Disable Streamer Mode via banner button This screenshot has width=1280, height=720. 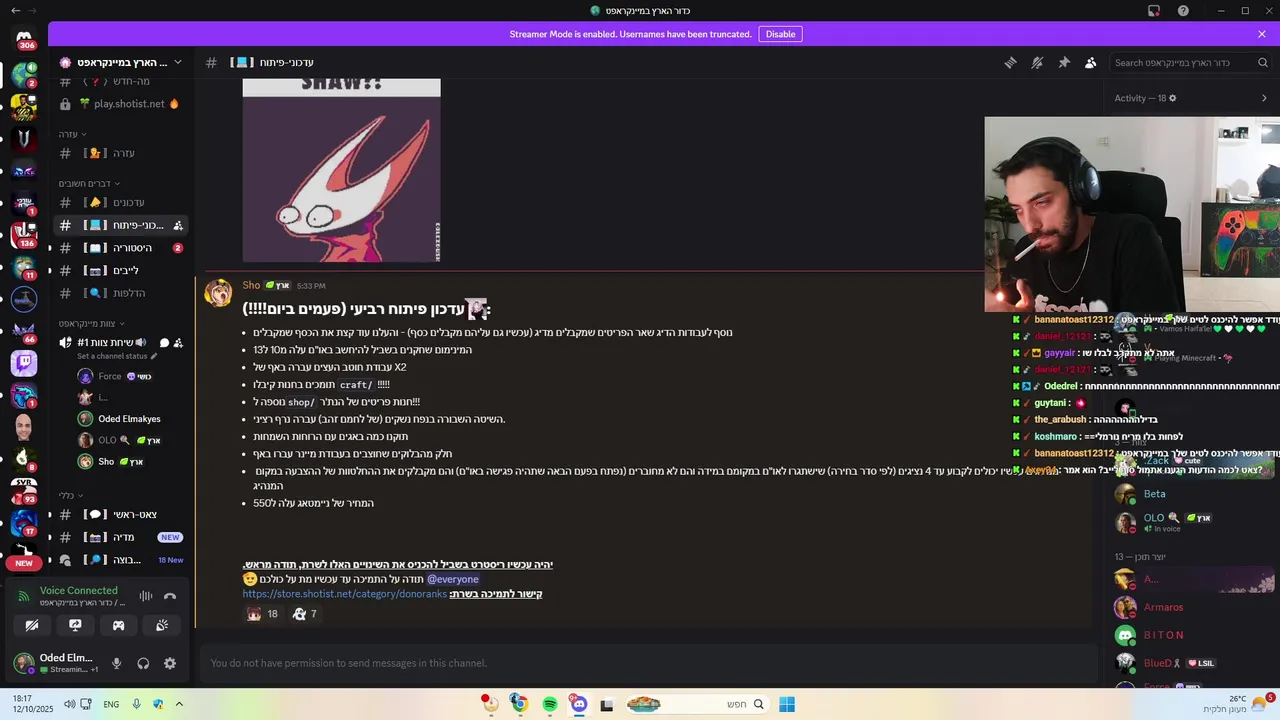780,34
